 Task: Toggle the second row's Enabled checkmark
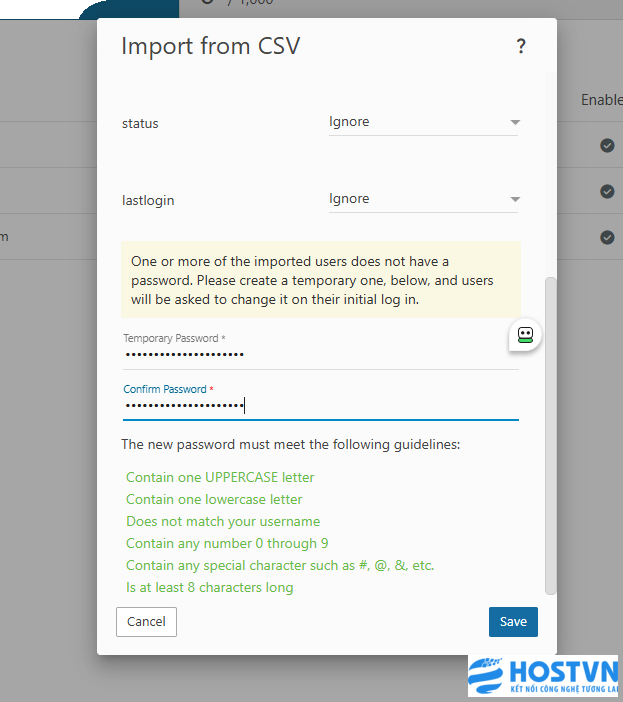(x=607, y=191)
